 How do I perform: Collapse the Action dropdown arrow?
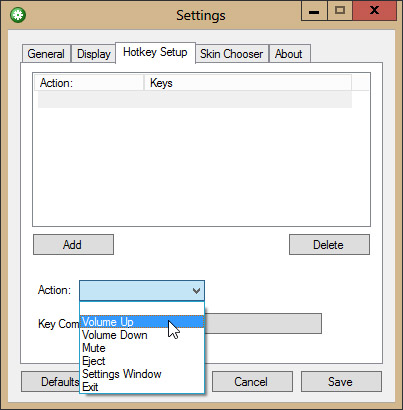[196, 291]
